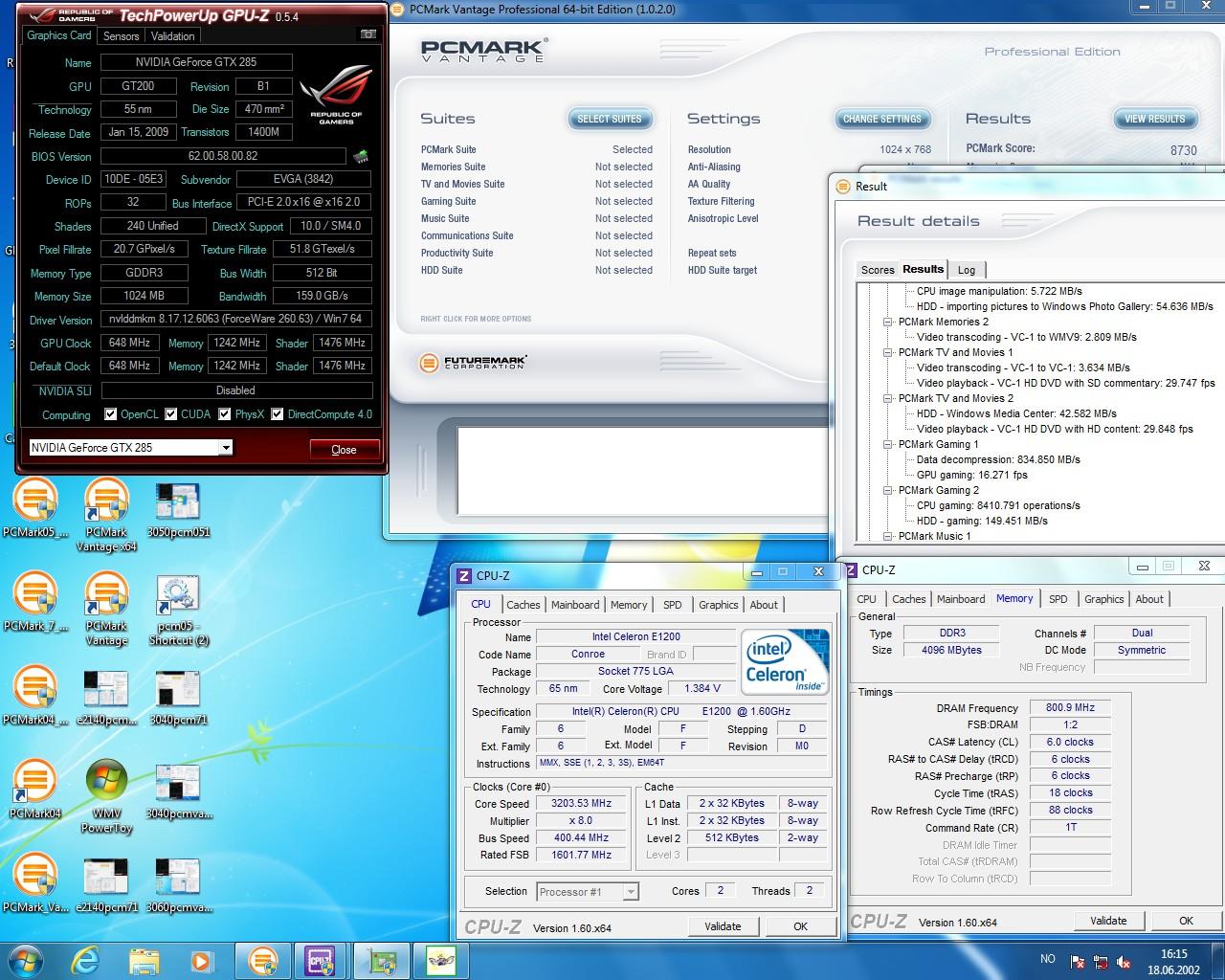Click the network tray icon
This screenshot has width=1225, height=980.
[1102, 961]
